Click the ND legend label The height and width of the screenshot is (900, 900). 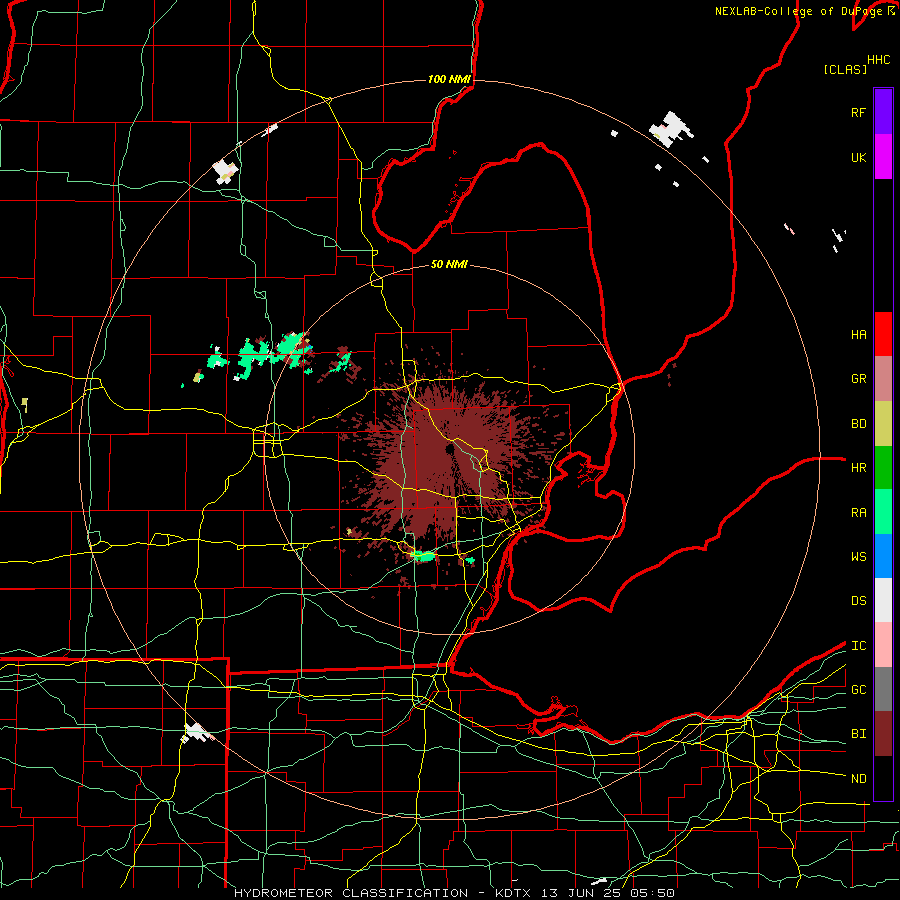(858, 779)
